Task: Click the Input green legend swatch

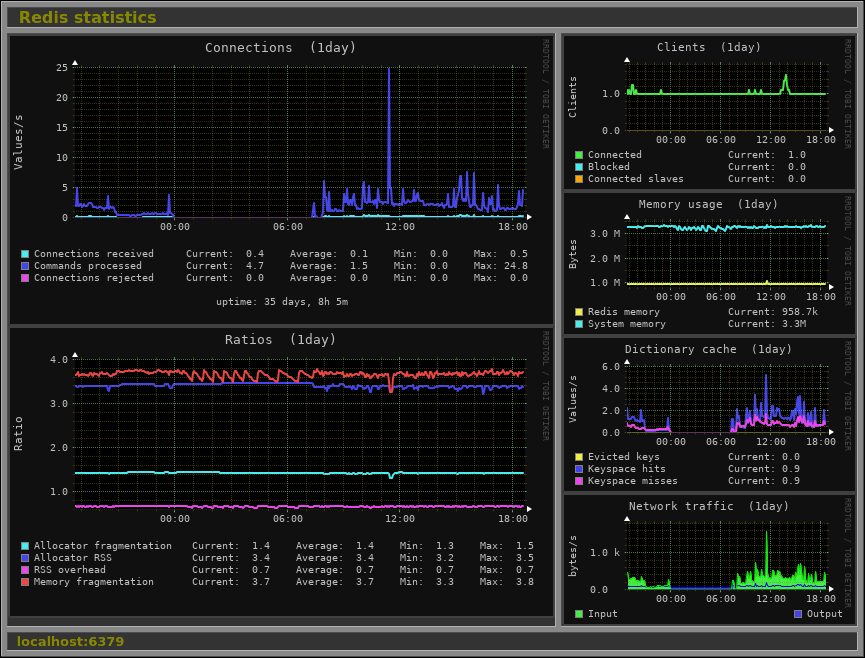Action: coord(579,614)
